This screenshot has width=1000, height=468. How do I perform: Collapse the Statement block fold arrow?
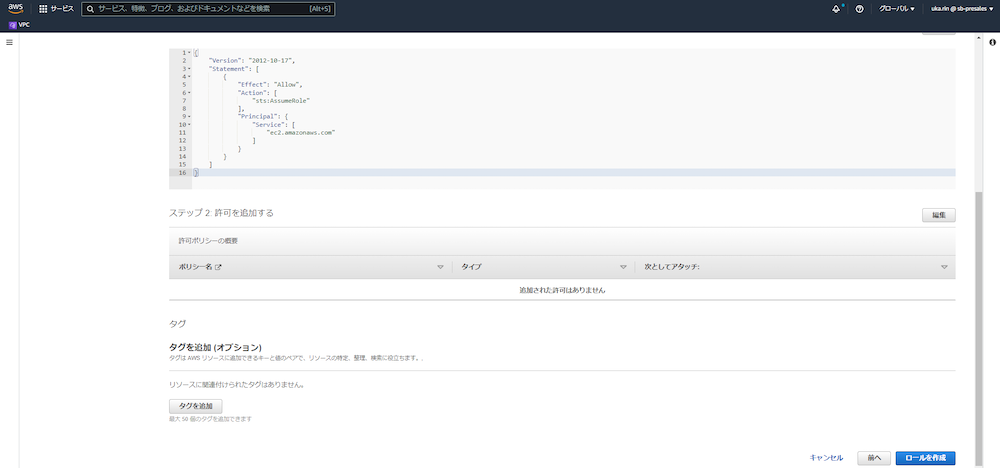[x=189, y=68]
